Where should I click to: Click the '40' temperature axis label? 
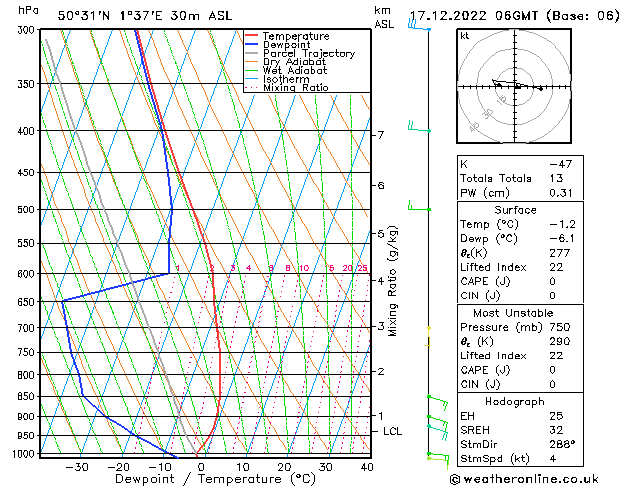[x=367, y=467]
